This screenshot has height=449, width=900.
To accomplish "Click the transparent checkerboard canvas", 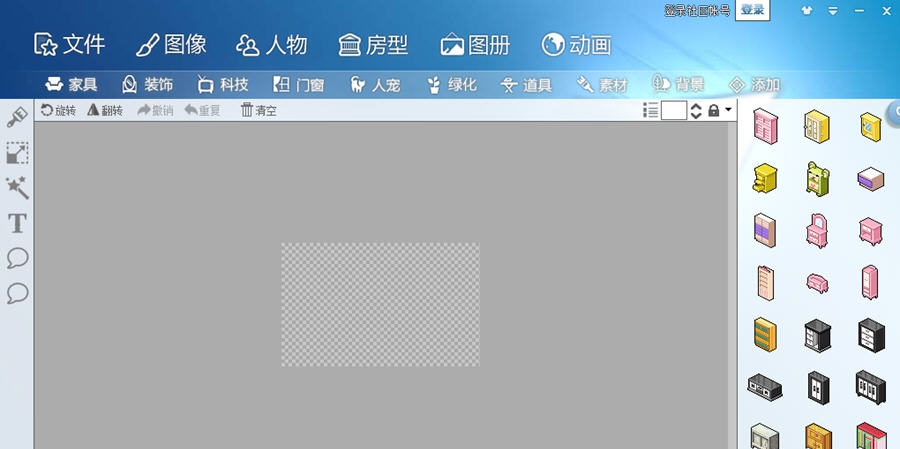I will pos(380,304).
